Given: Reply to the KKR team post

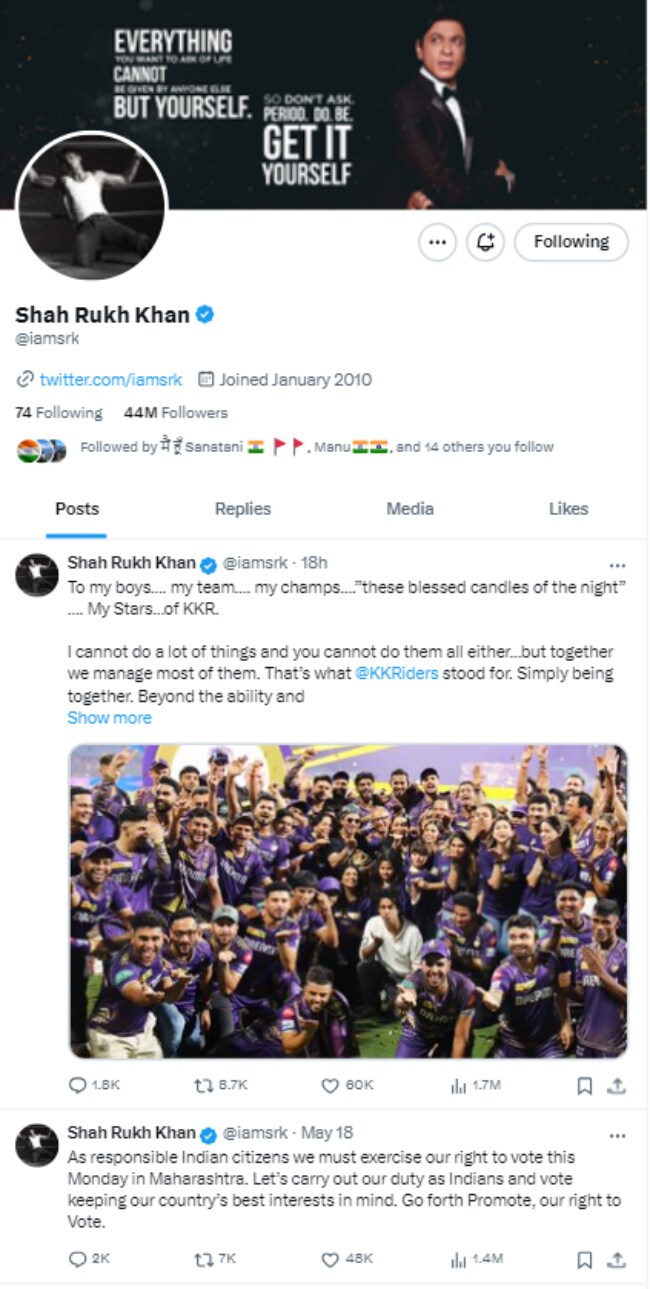Looking at the screenshot, I should pyautogui.click(x=78, y=1085).
